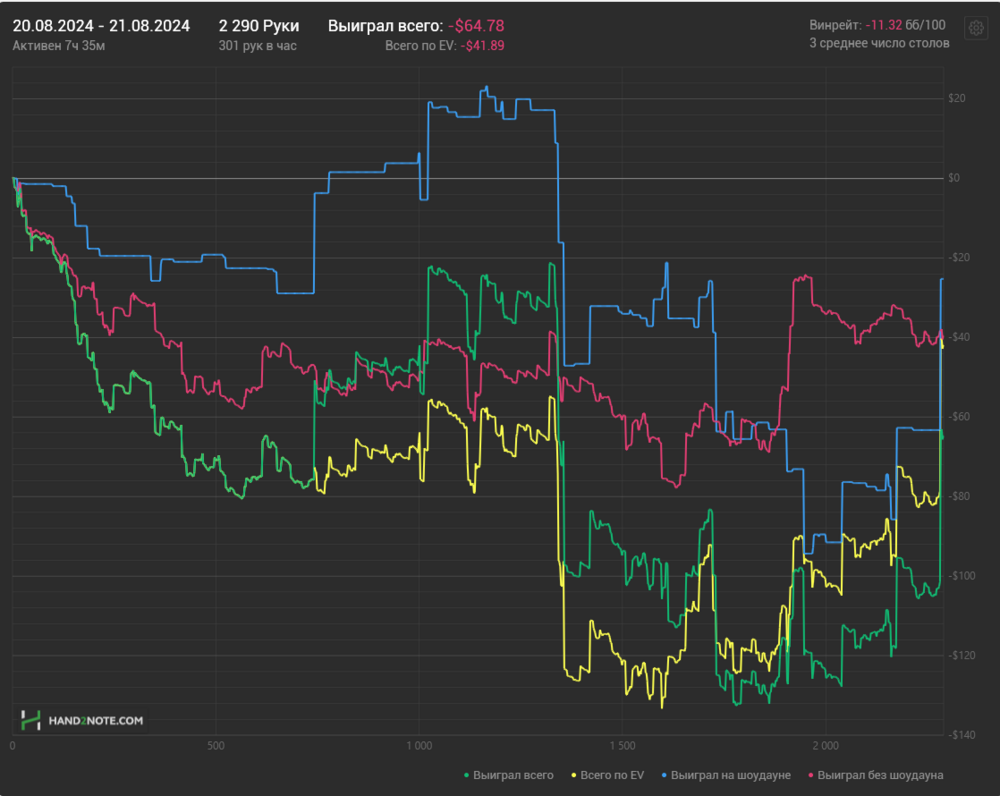Click the -$120 y-axis label

click(962, 656)
